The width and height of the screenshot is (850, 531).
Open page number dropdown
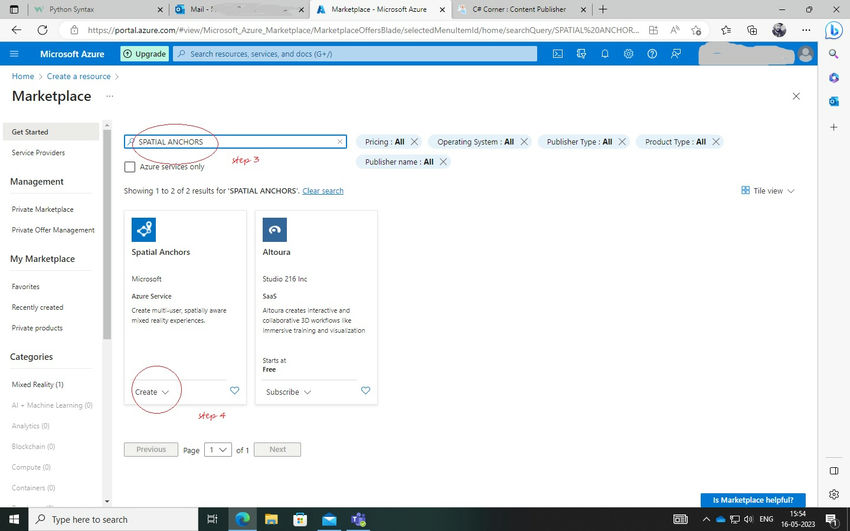(x=218, y=449)
